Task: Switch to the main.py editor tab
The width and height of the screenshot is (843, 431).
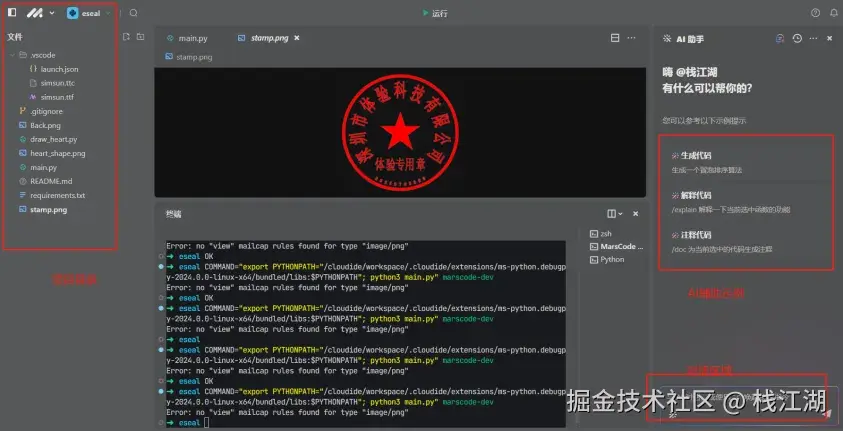Action: [187, 38]
